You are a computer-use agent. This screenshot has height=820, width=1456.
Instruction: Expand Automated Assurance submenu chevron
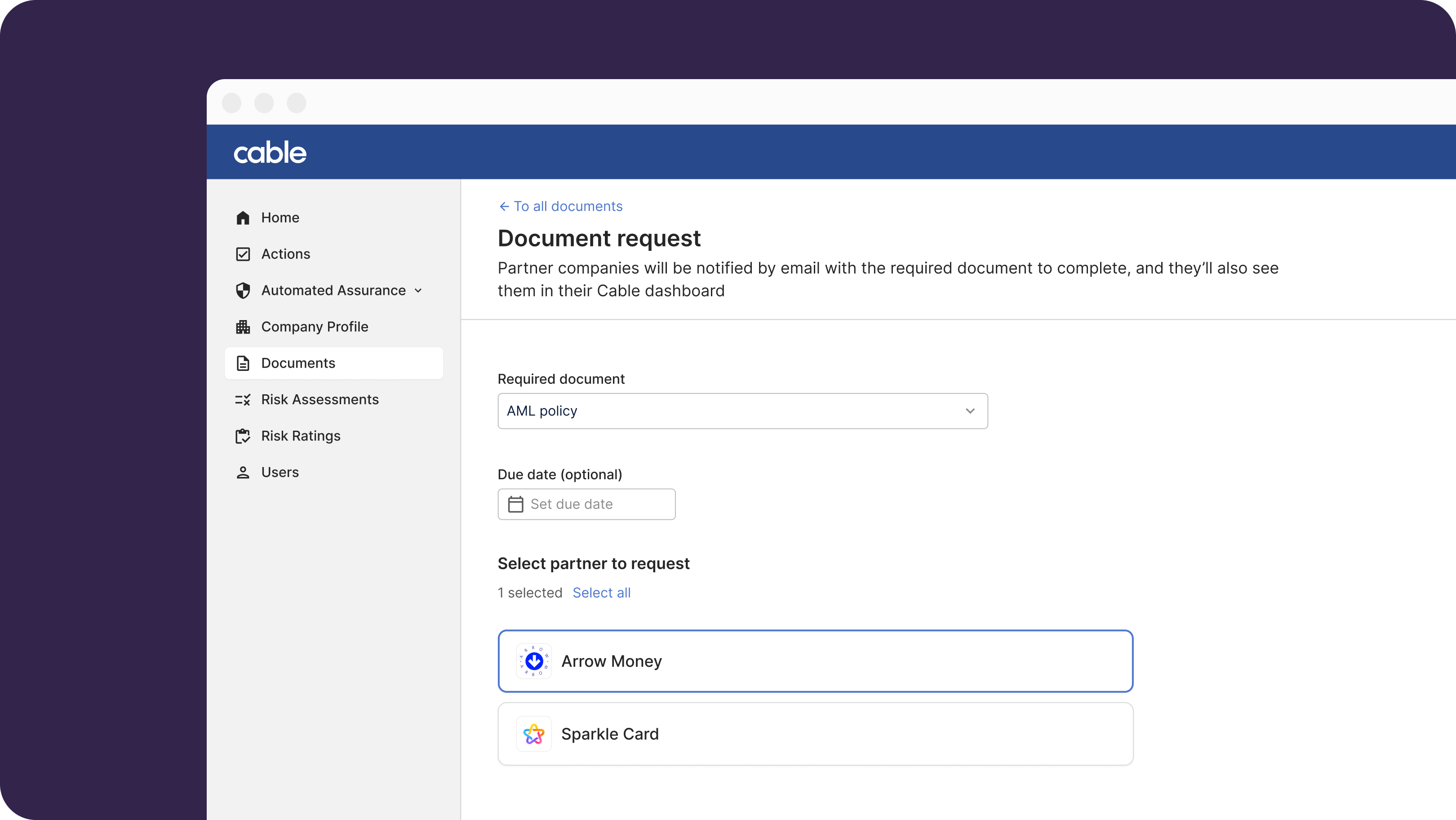[x=418, y=291]
